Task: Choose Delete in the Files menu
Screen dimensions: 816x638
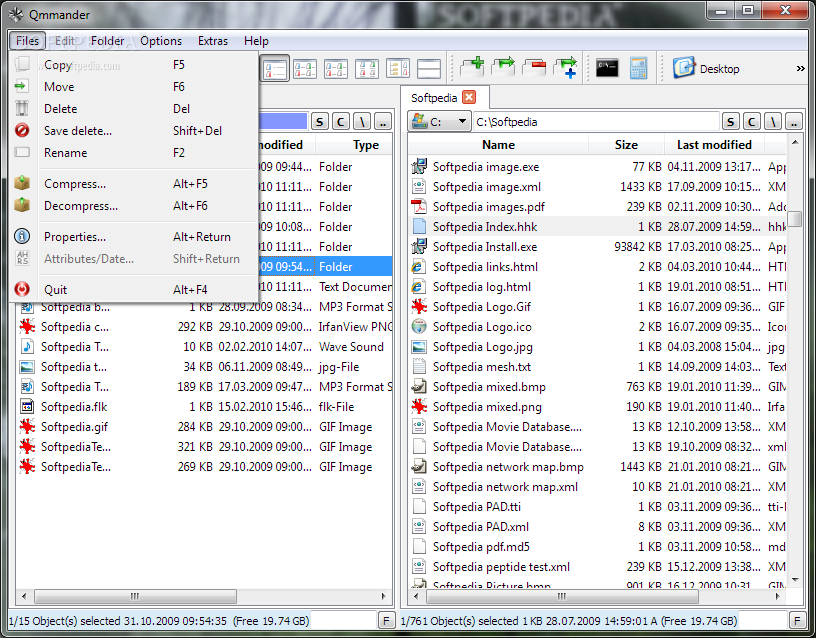Action: pyautogui.click(x=133, y=109)
